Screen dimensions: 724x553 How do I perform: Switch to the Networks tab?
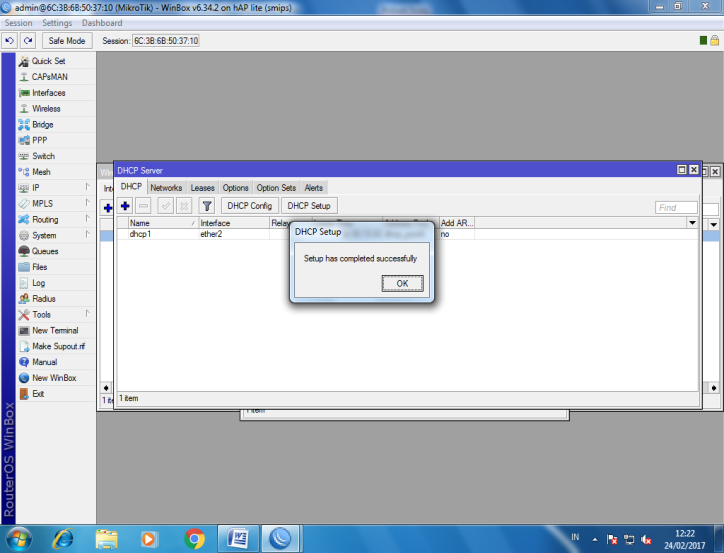click(166, 188)
